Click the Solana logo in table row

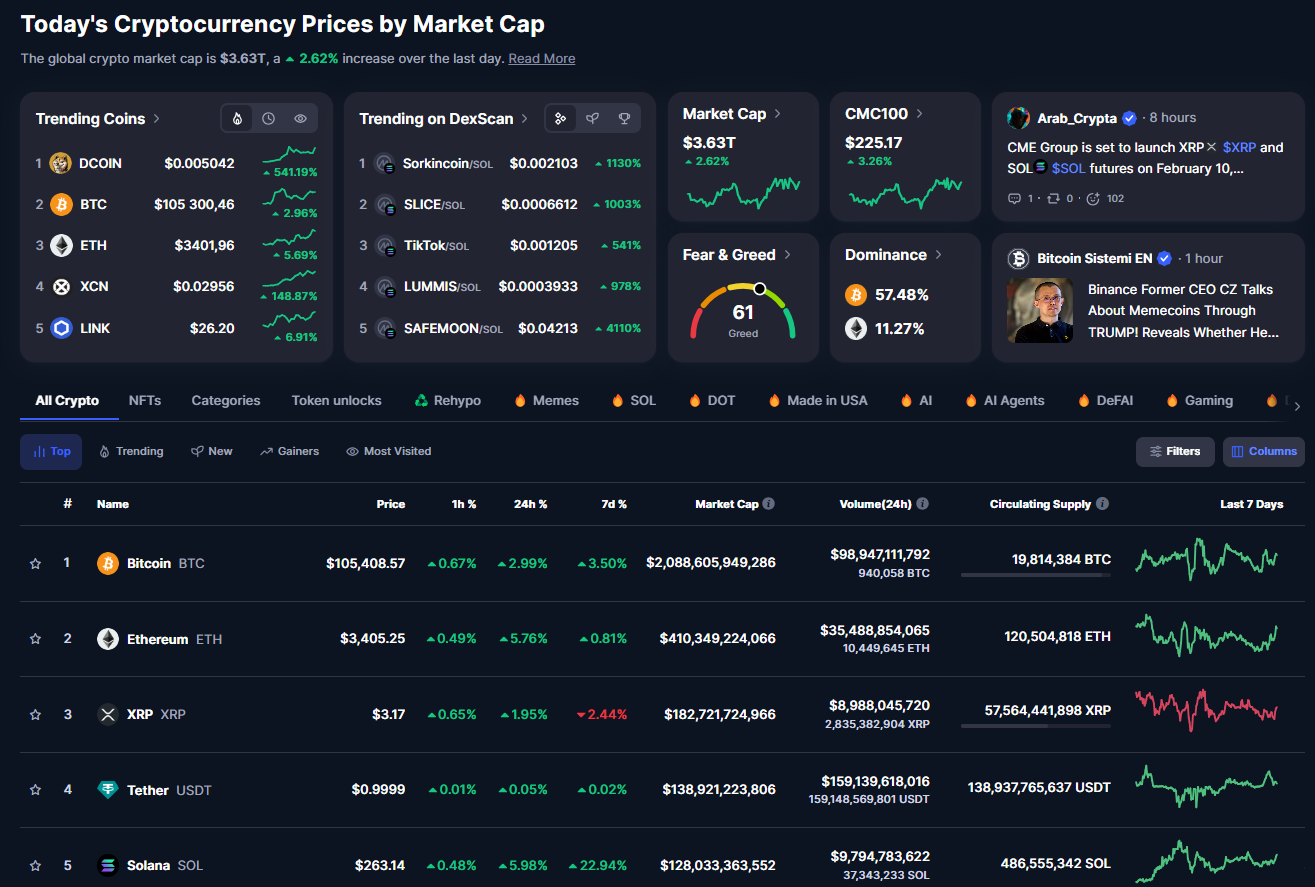pos(108,866)
